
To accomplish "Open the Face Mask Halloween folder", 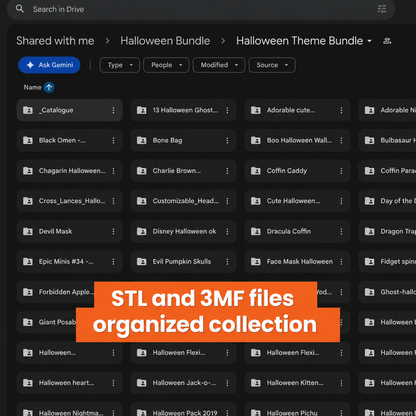I will click(x=298, y=262).
